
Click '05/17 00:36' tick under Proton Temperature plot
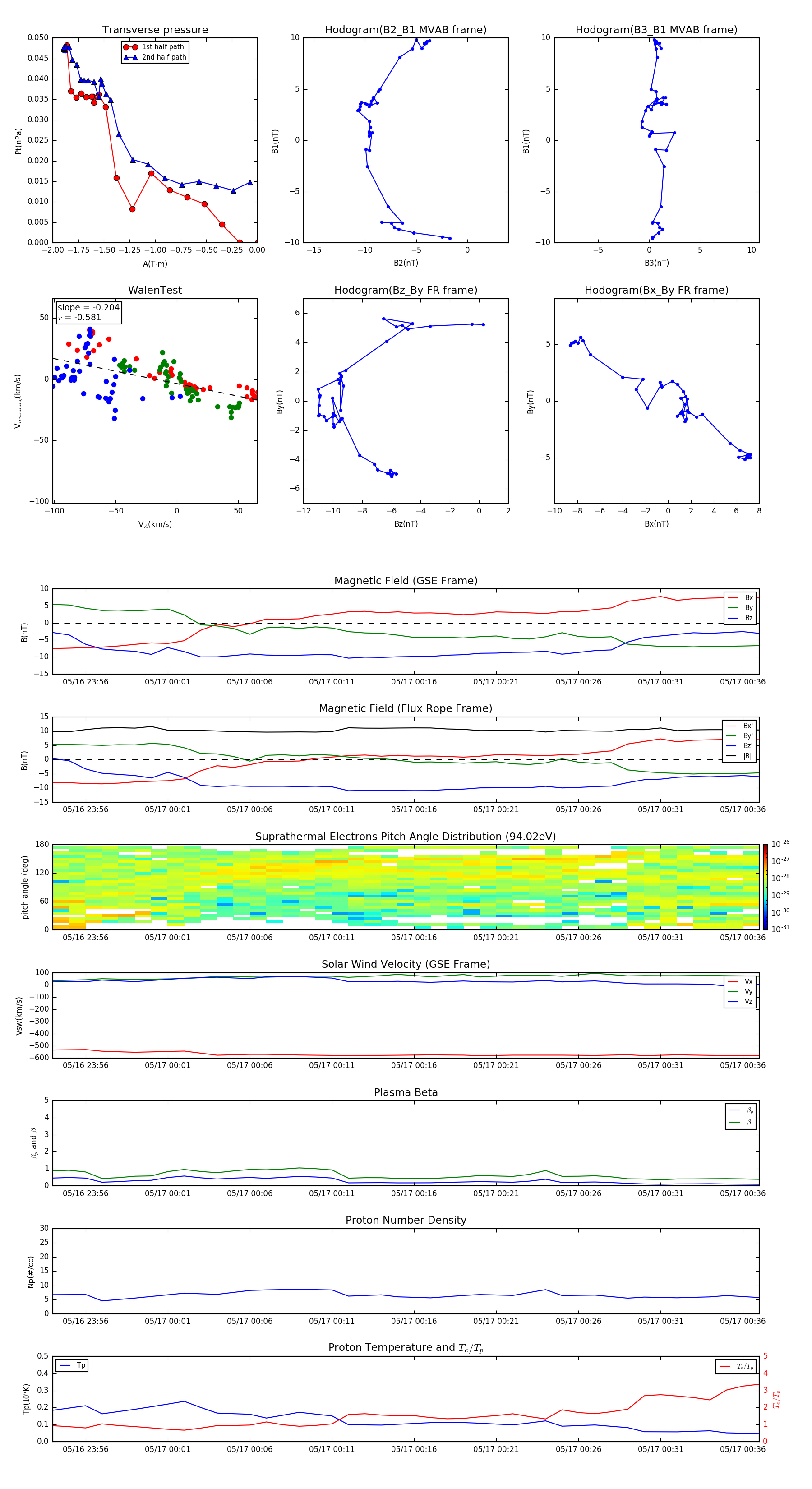(x=743, y=1449)
